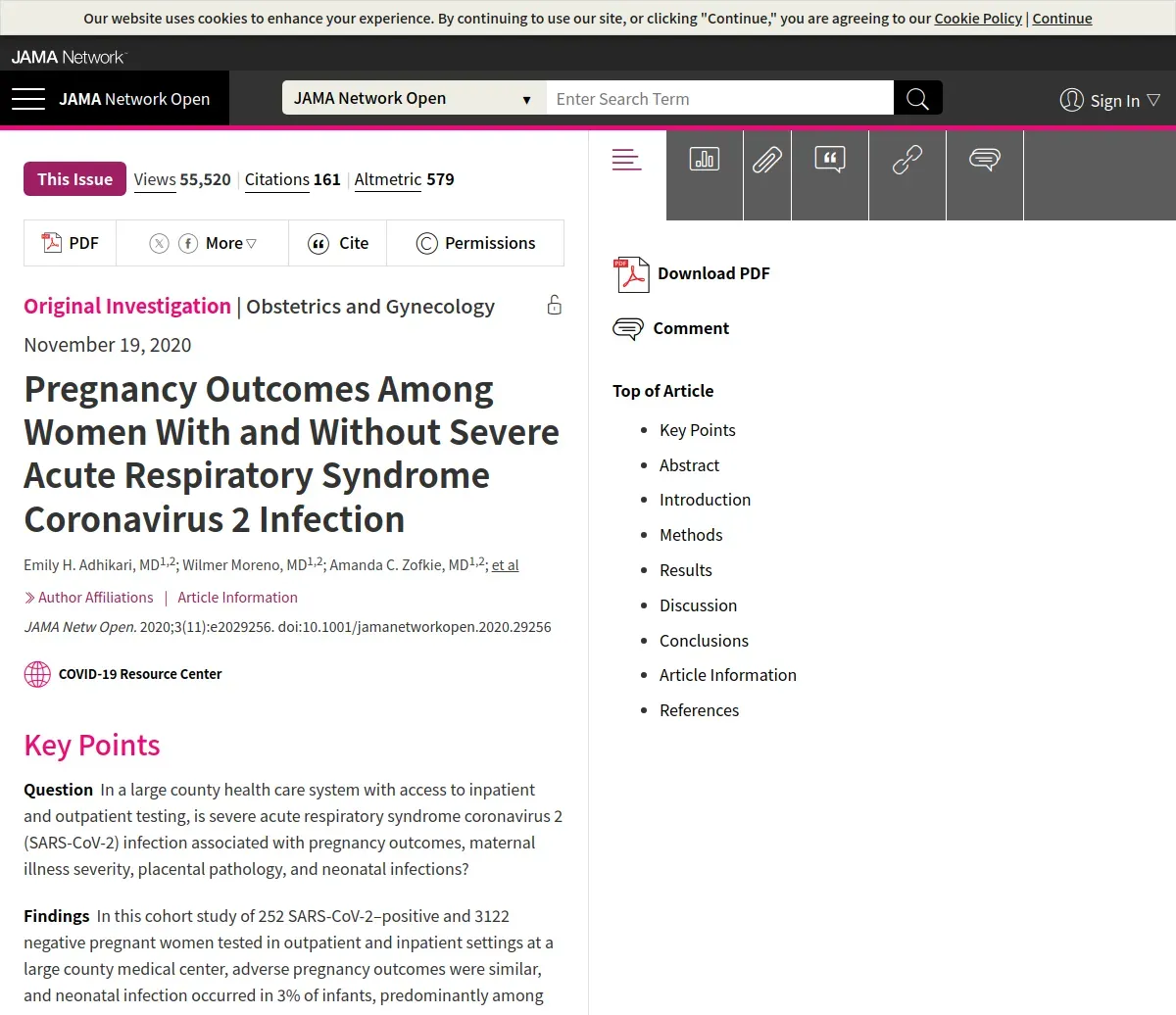Open the comments speech bubble tab
Image resolution: width=1176 pixels, height=1015 pixels.
(x=985, y=159)
